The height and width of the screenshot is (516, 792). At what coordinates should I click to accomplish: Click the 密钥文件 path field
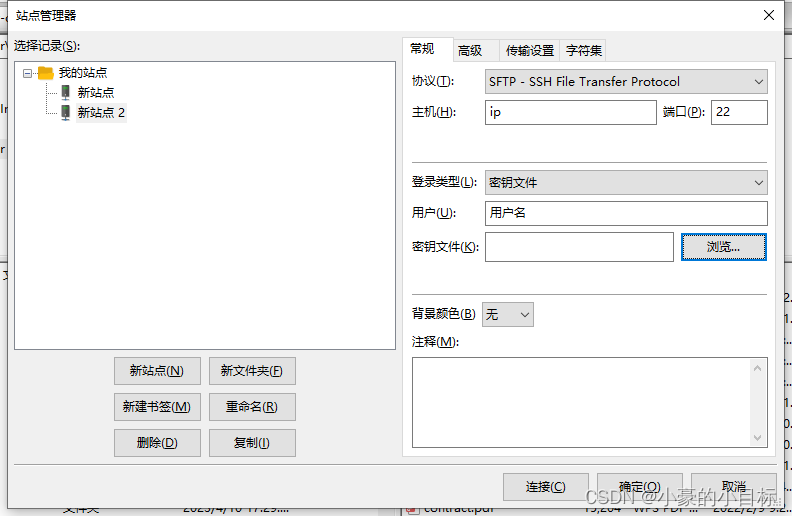coord(579,247)
